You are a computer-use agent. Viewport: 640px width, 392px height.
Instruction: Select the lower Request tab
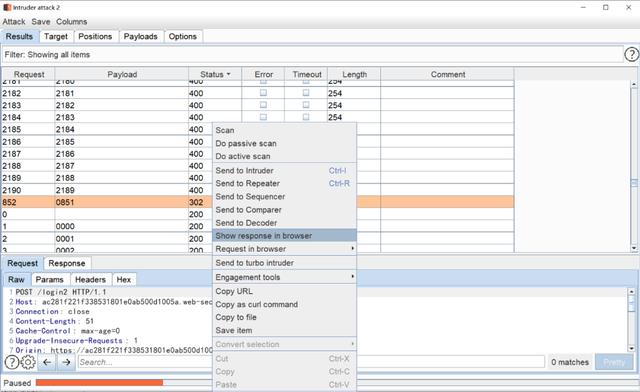coord(22,263)
